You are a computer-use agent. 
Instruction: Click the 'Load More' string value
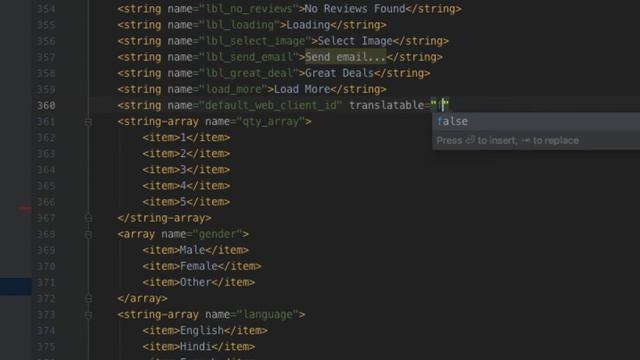pyautogui.click(x=302, y=89)
